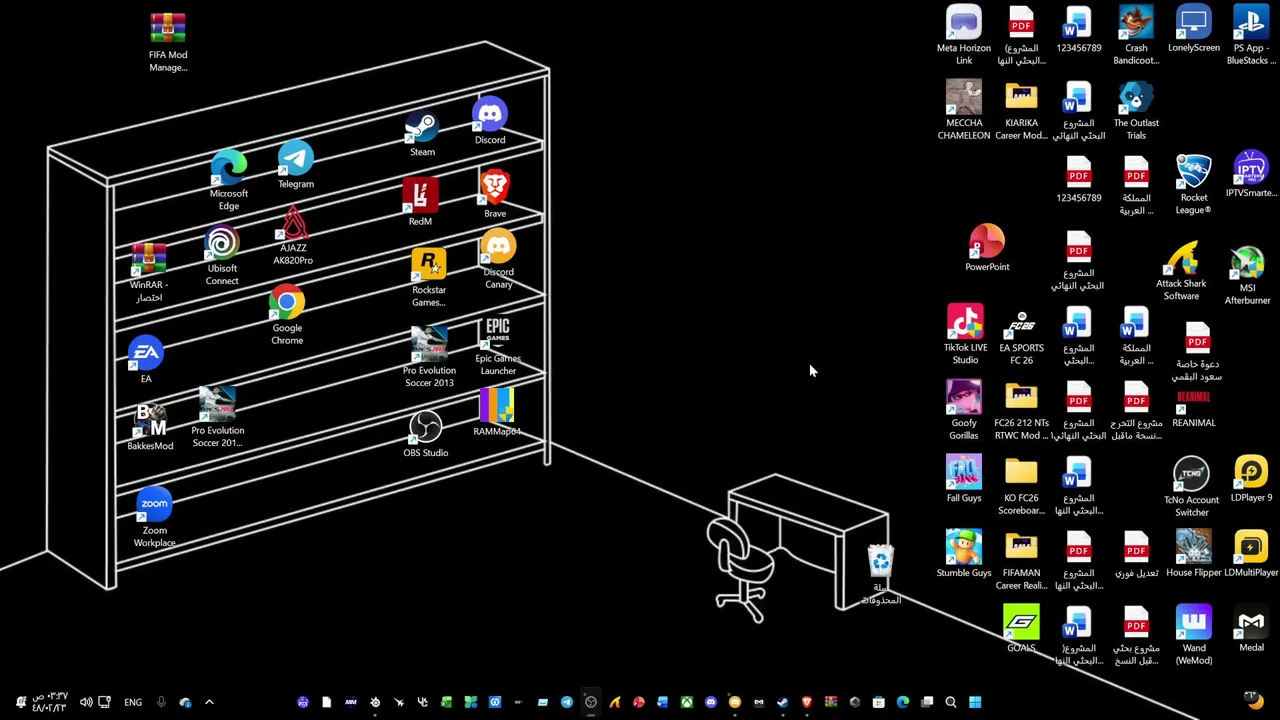Select the WinRAR shortcut on the desktop
This screenshot has width=1280, height=720.
click(x=149, y=272)
